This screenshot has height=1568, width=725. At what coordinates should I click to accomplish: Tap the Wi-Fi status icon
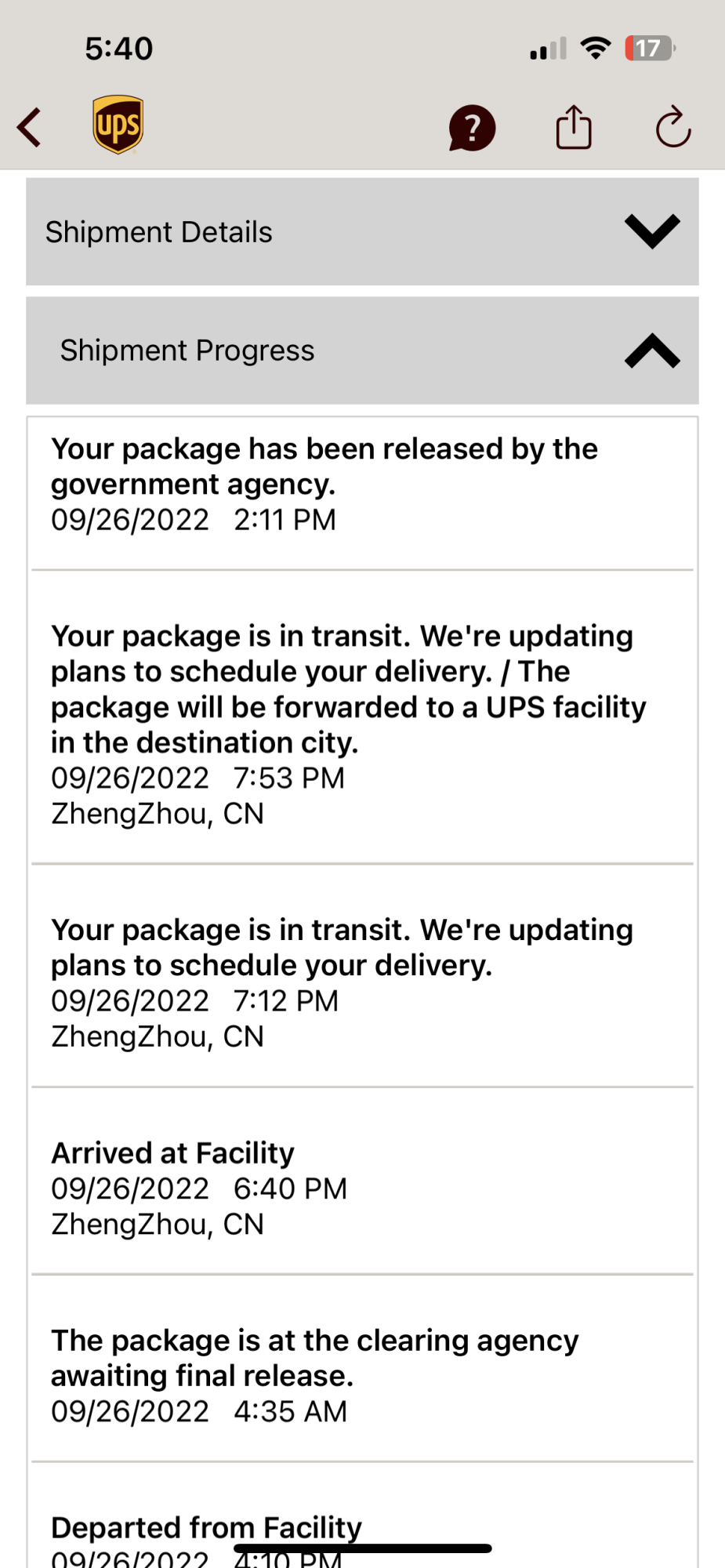coord(596,49)
